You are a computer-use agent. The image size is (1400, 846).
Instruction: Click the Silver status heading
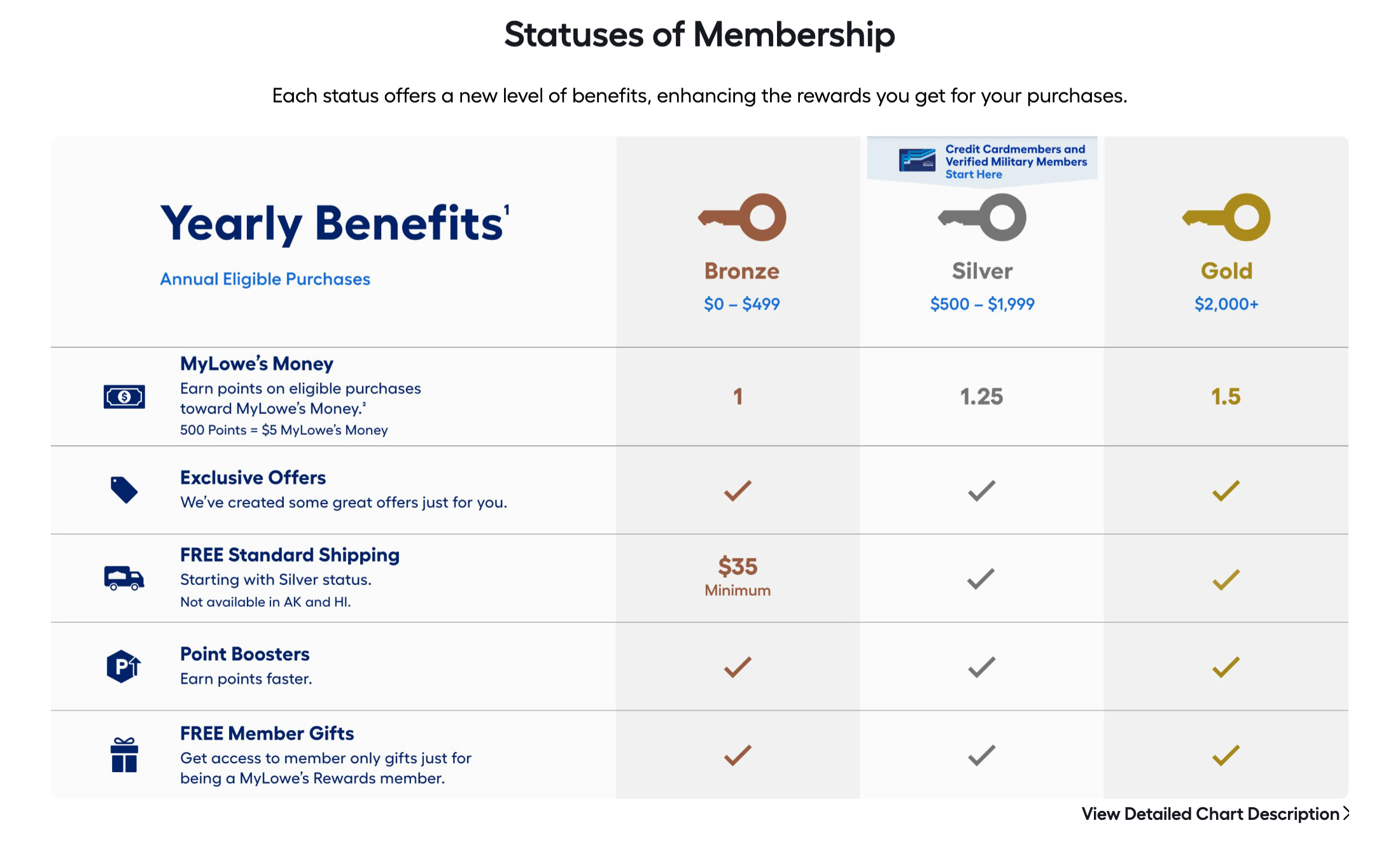pyautogui.click(x=982, y=271)
